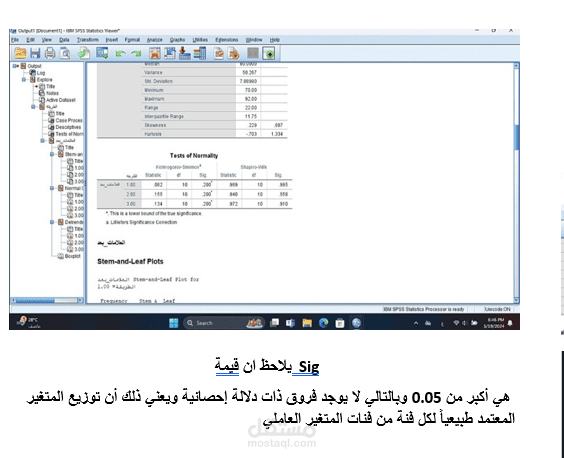Select Log item in outline tree
The width and height of the screenshot is (564, 458).
pyautogui.click(x=41, y=73)
